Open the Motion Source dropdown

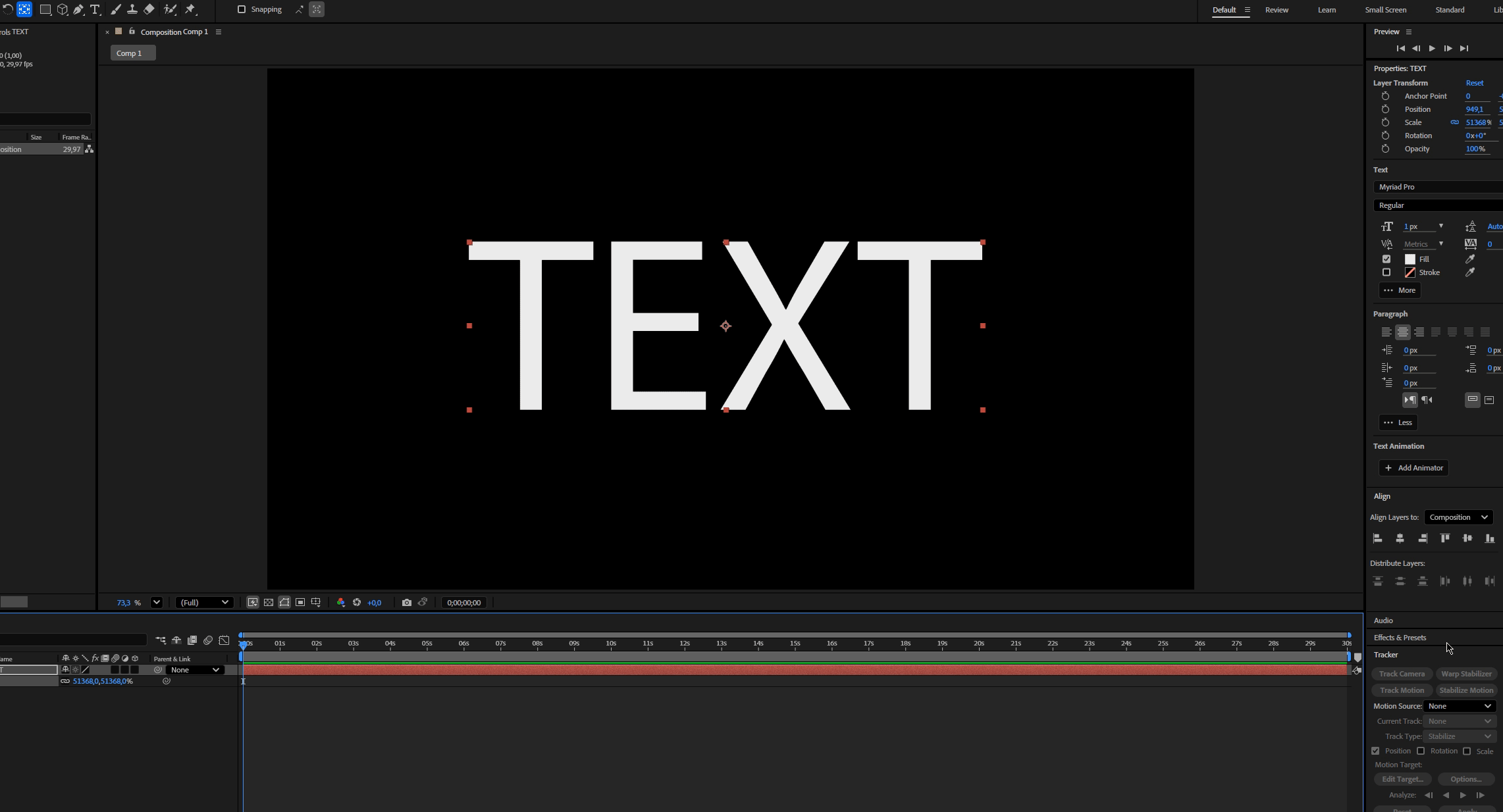pyautogui.click(x=1460, y=706)
